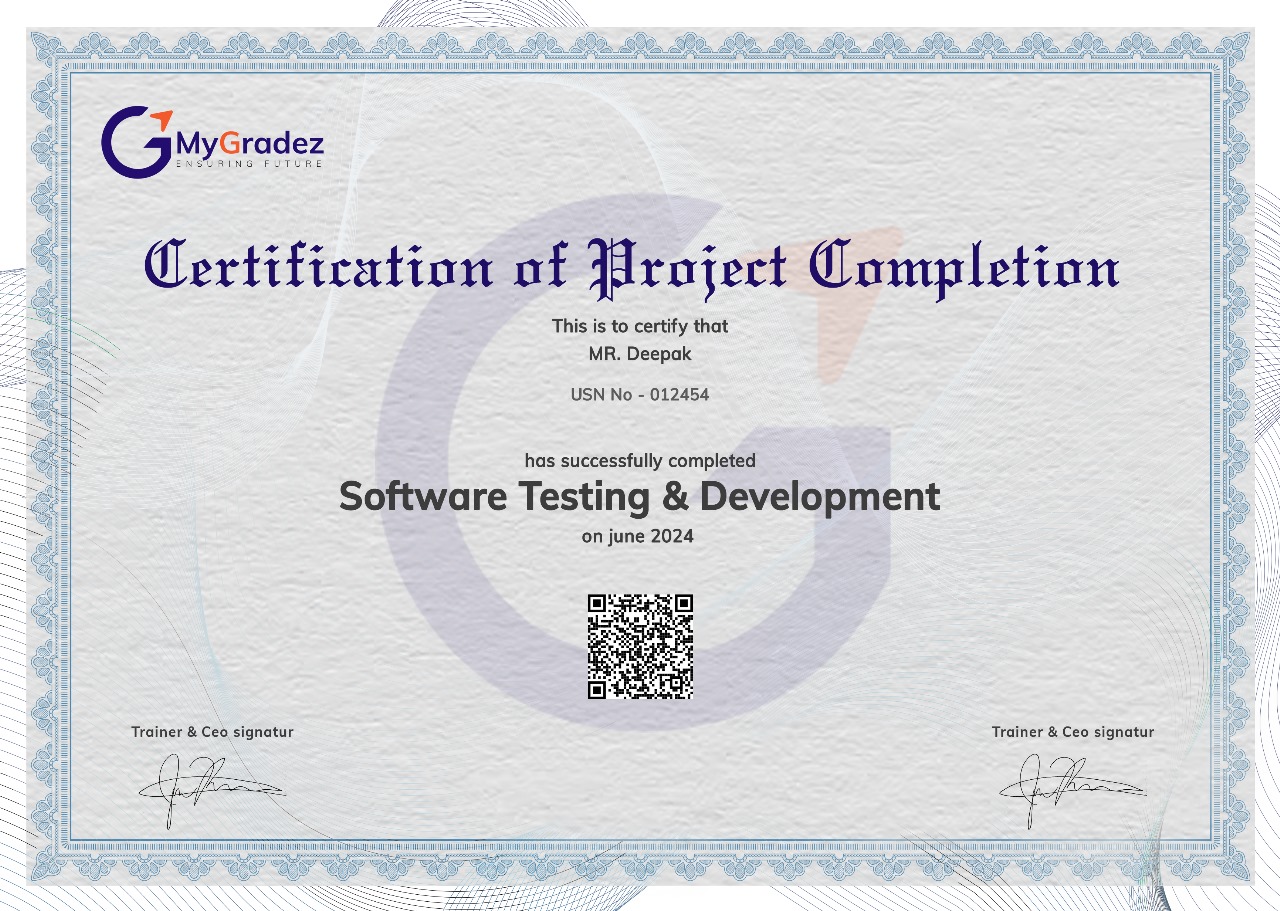The image size is (1280, 911).
Task: Click the 'on june 2024' date text
Action: coord(638,537)
